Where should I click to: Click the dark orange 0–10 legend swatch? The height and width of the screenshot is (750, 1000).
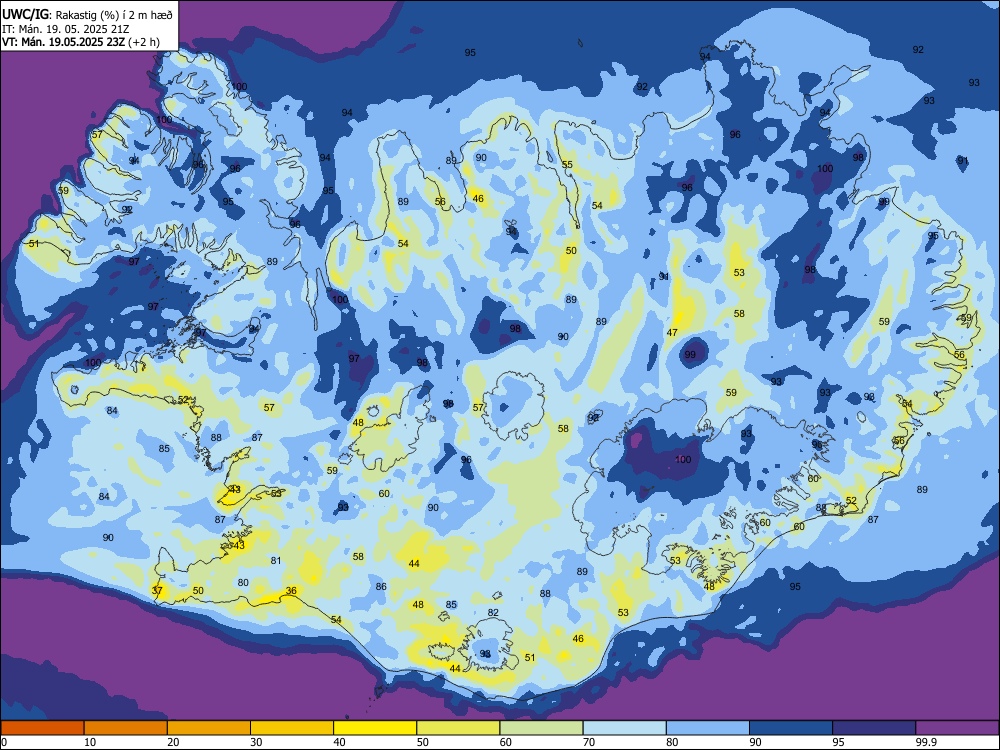coord(42,728)
